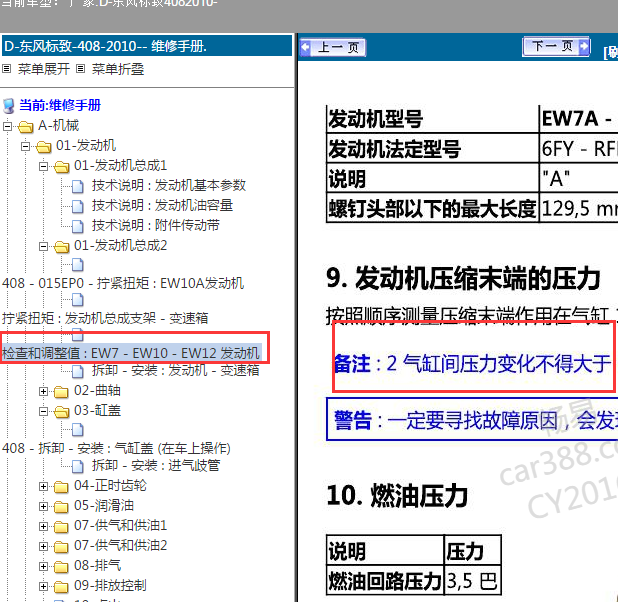Click the 01-发动机 folder icon

click(44, 147)
